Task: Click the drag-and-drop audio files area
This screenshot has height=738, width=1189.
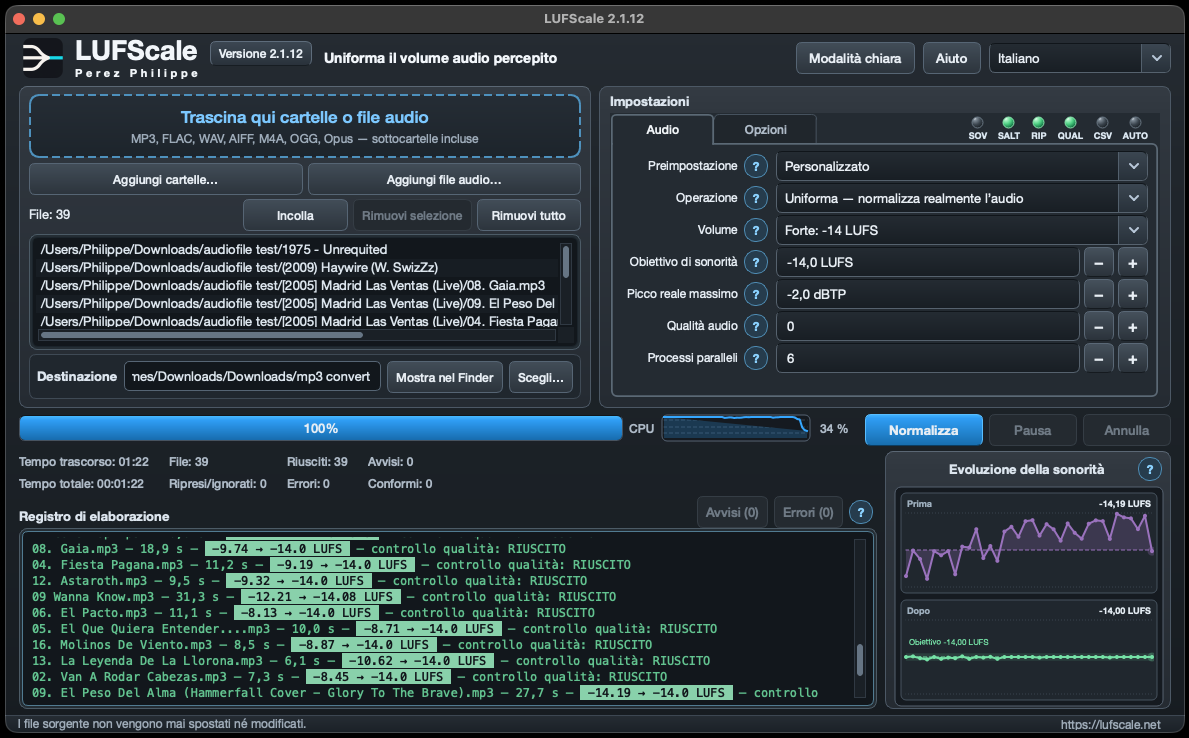Action: [x=305, y=126]
